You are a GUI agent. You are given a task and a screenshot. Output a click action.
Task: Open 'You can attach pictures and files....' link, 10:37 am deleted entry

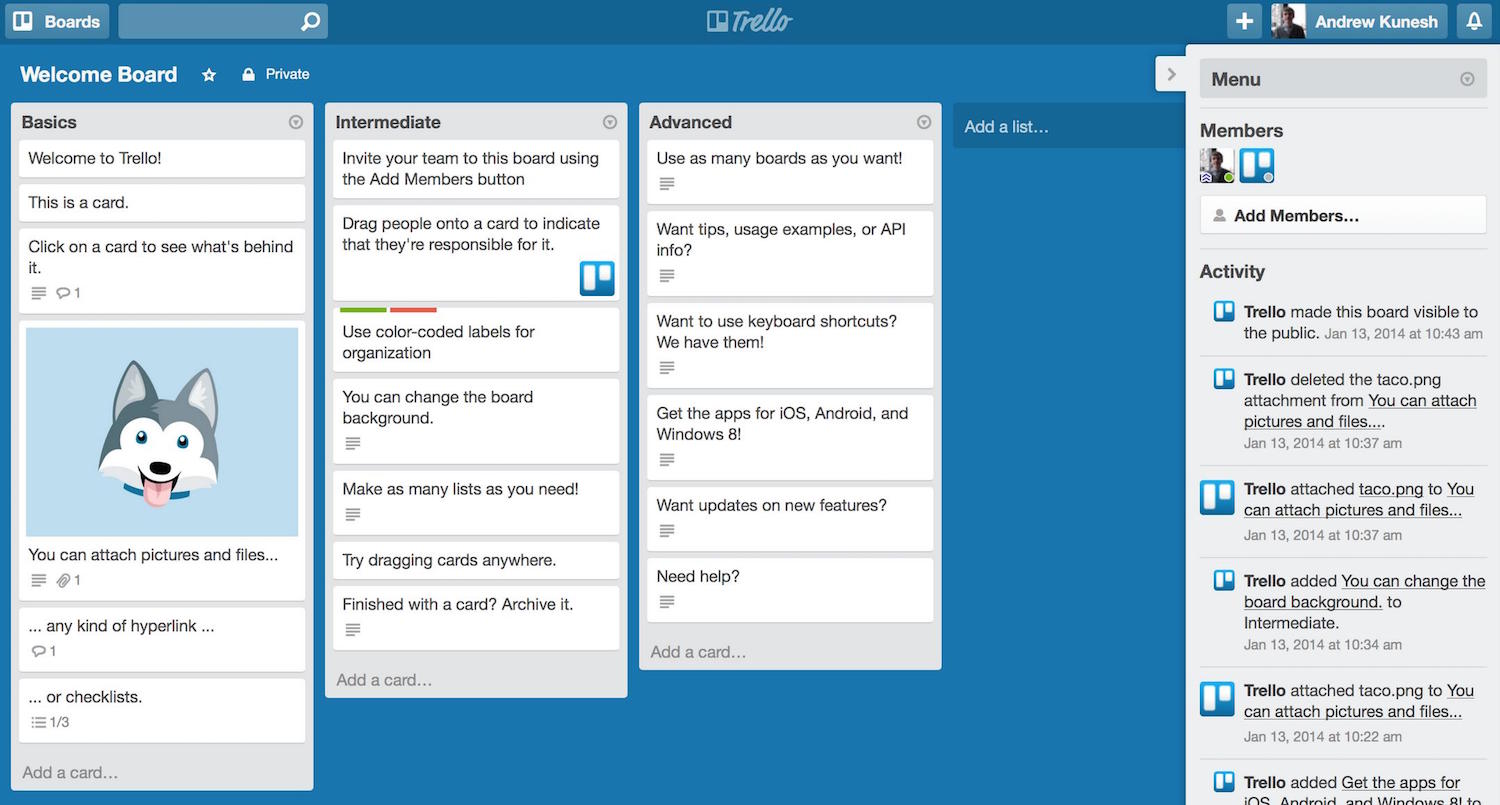[x=1360, y=411]
